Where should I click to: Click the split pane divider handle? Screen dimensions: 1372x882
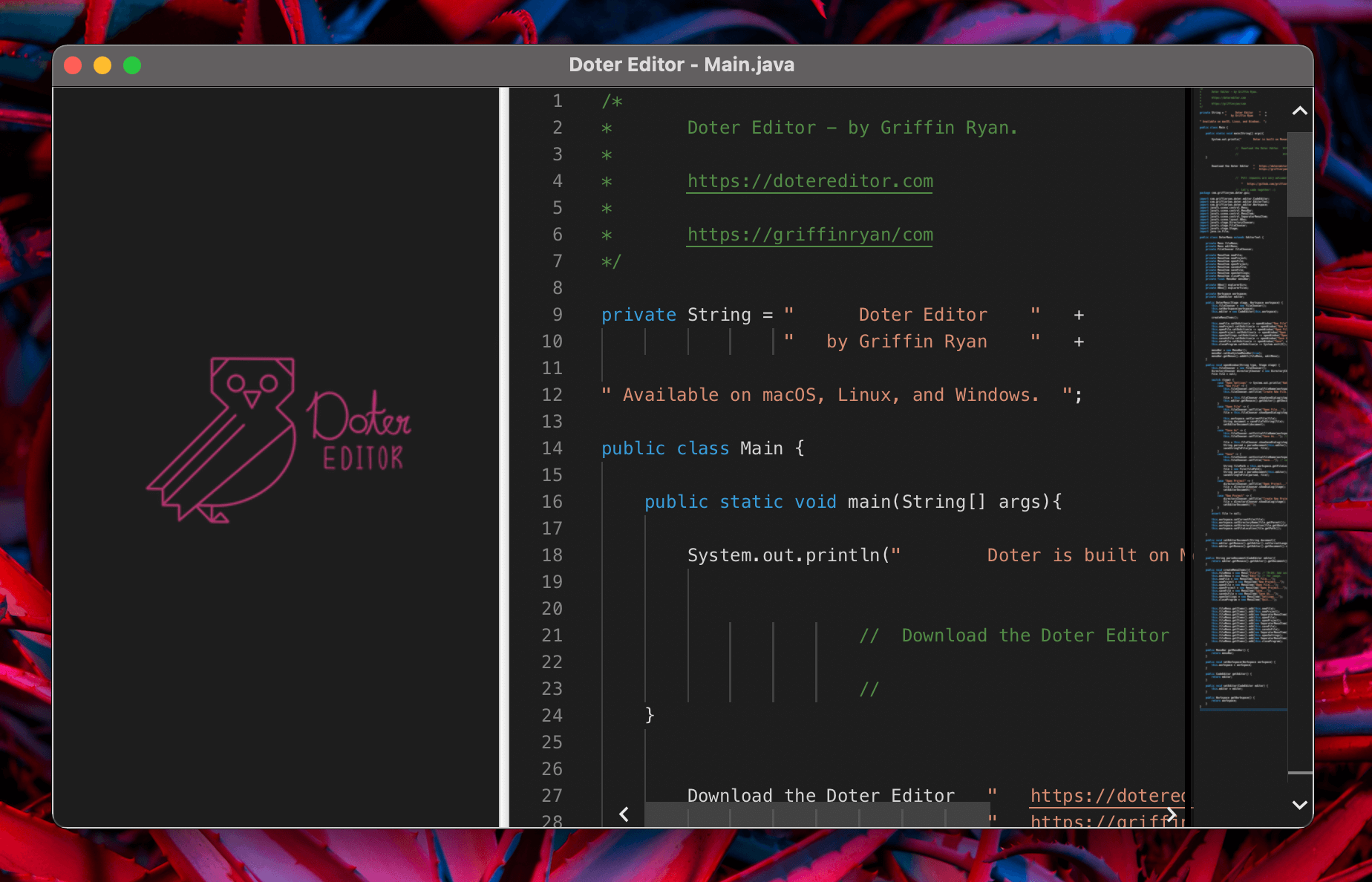tap(505, 457)
